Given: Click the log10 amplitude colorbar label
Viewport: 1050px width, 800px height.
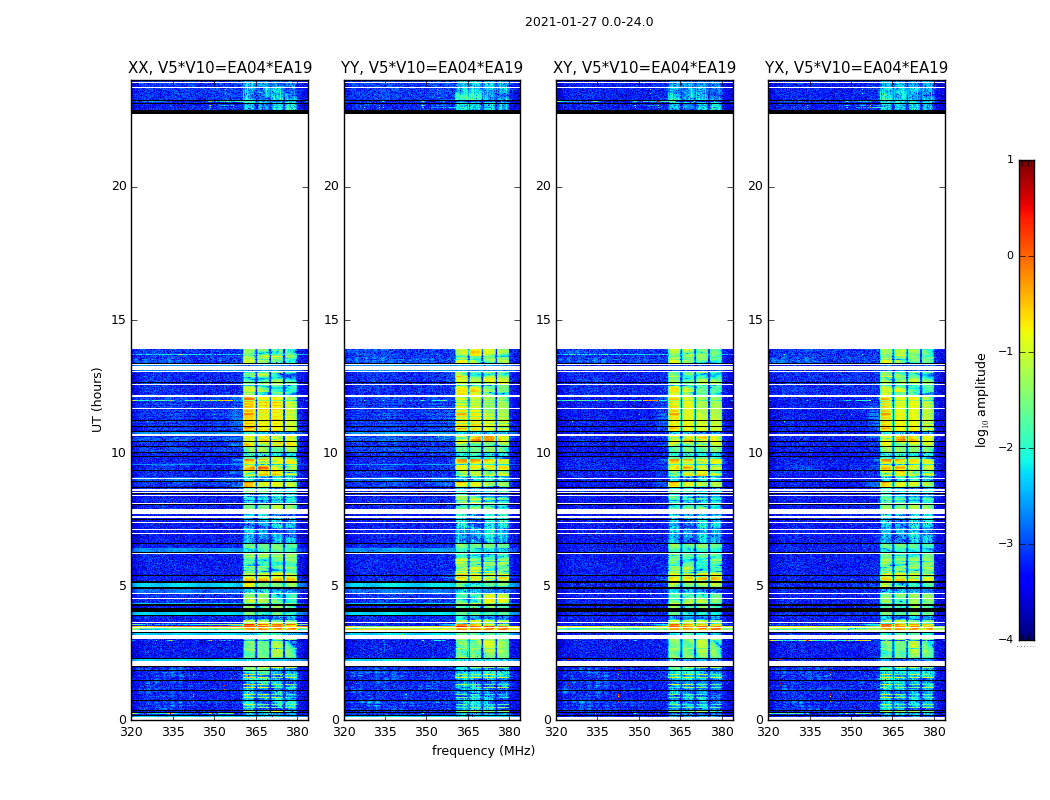Looking at the screenshot, I should 981,400.
